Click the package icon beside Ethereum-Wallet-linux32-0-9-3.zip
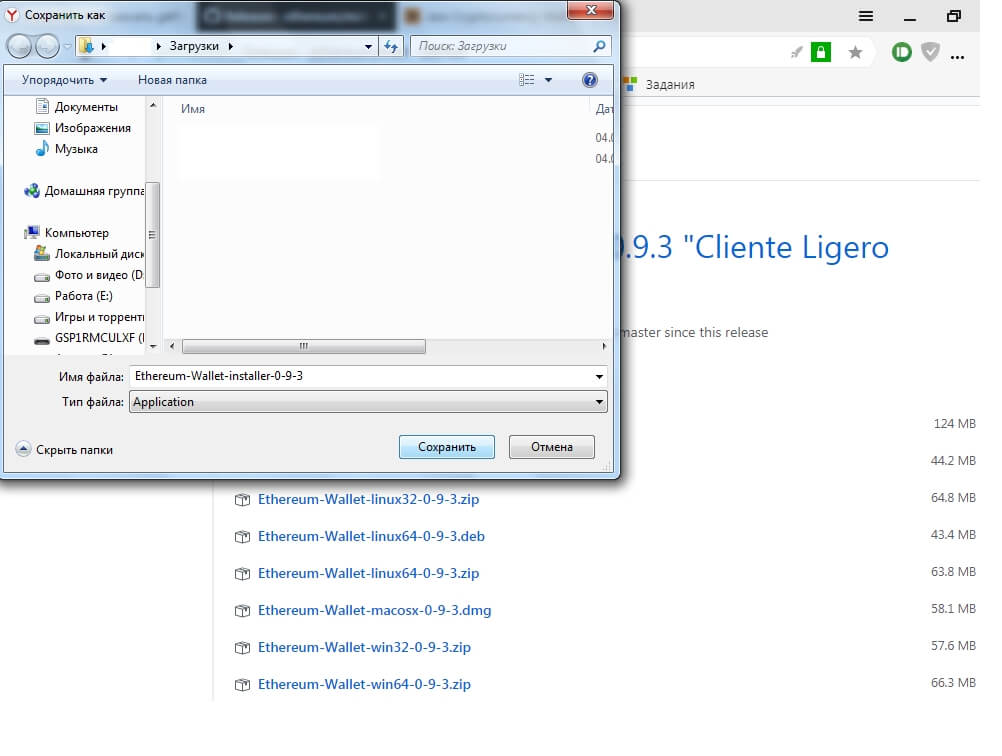The width and height of the screenshot is (1002, 756). coord(242,500)
